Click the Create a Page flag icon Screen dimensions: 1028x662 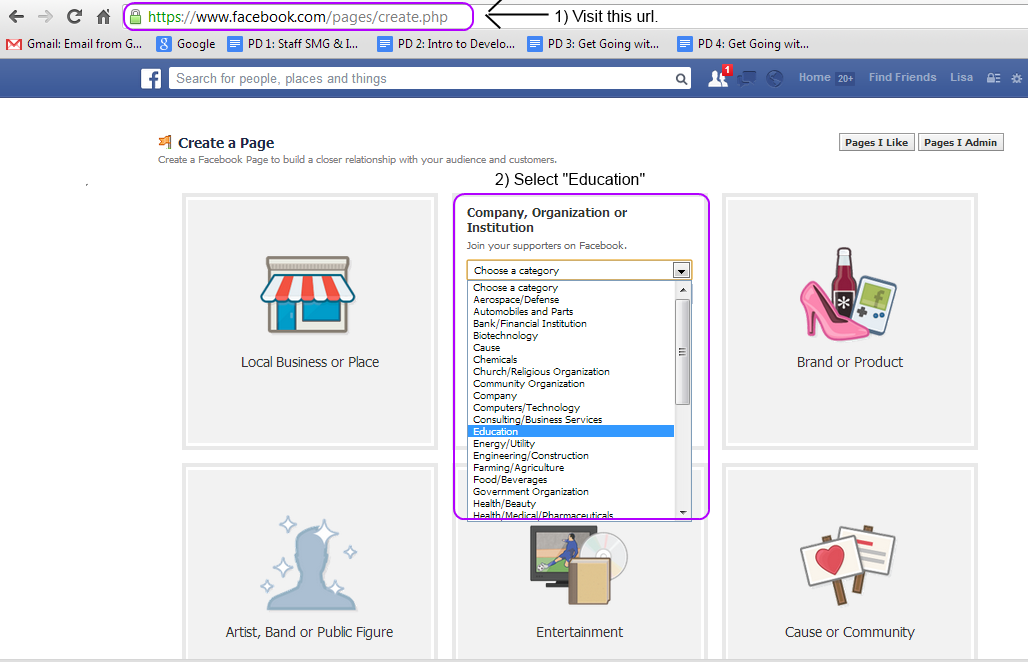pos(165,142)
